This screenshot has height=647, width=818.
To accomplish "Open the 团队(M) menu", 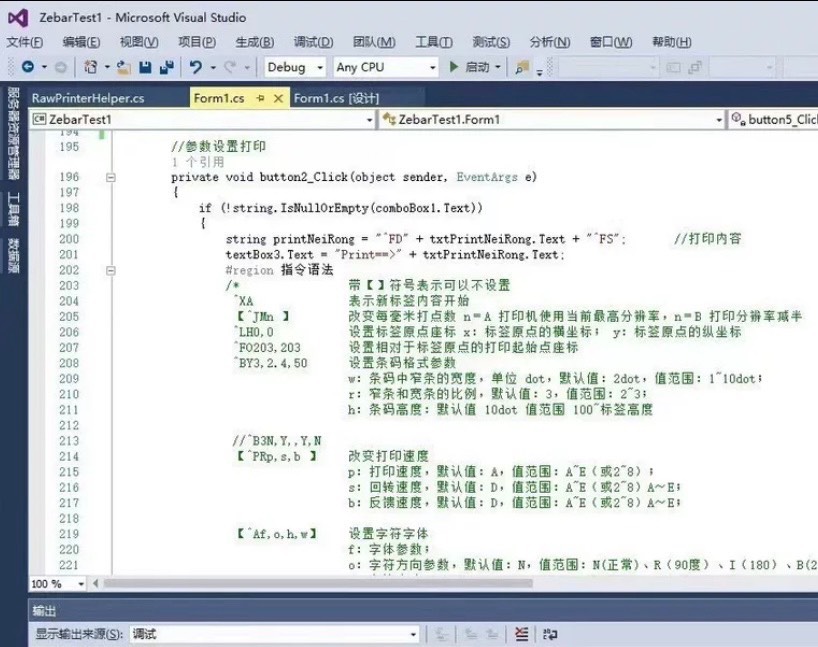I will (374, 42).
